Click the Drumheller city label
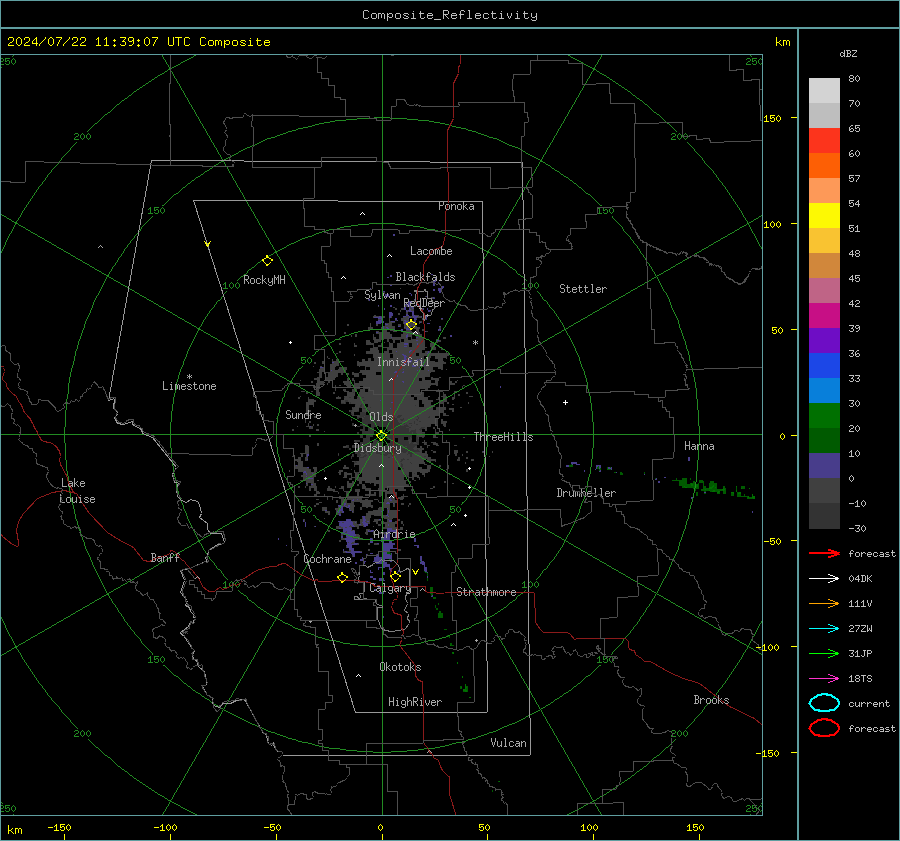 586,493
